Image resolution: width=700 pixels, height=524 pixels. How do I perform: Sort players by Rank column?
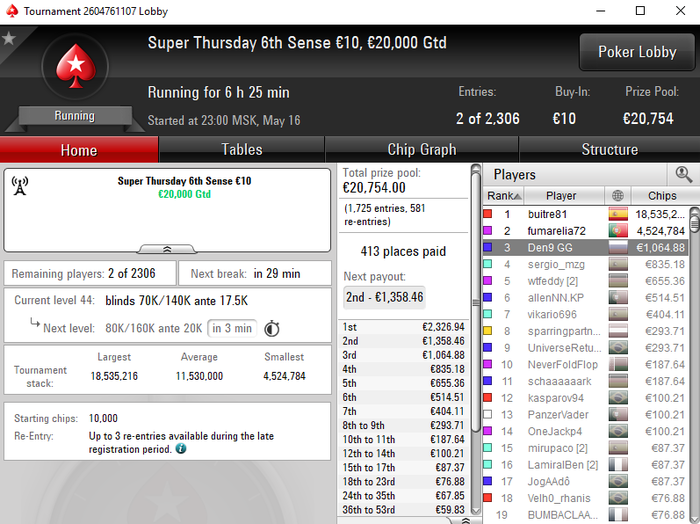click(504, 195)
